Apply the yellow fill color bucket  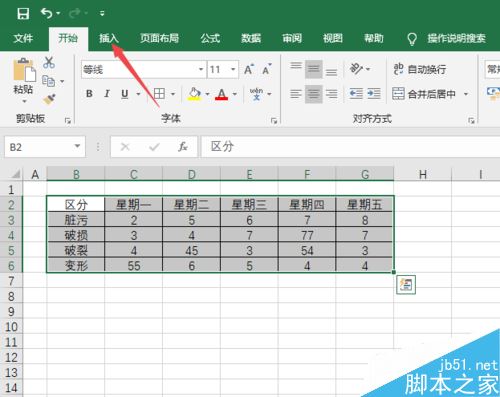pyautogui.click(x=194, y=94)
